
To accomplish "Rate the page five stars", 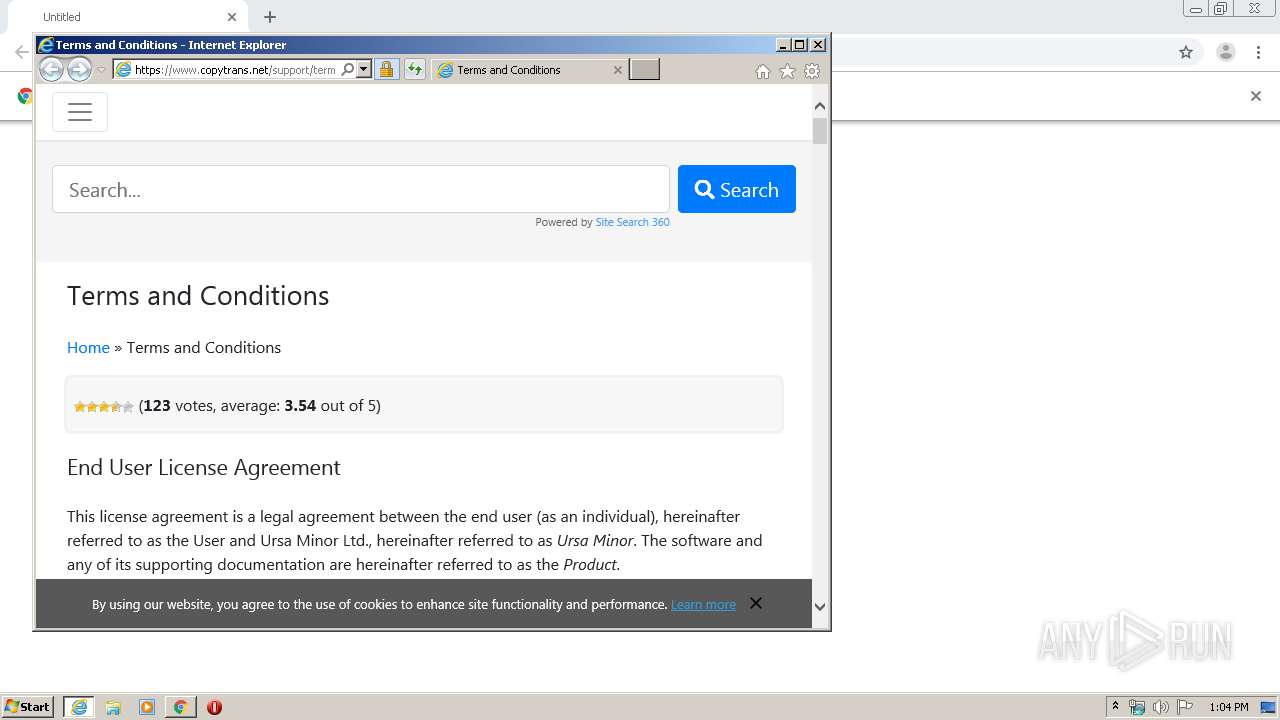I will click(128, 406).
